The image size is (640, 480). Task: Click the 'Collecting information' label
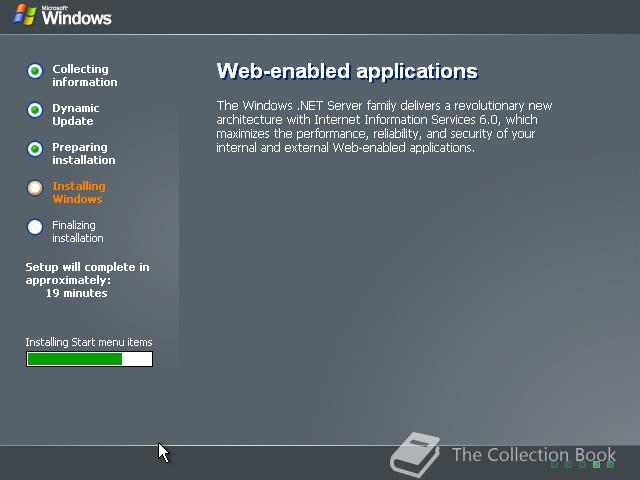(84, 76)
